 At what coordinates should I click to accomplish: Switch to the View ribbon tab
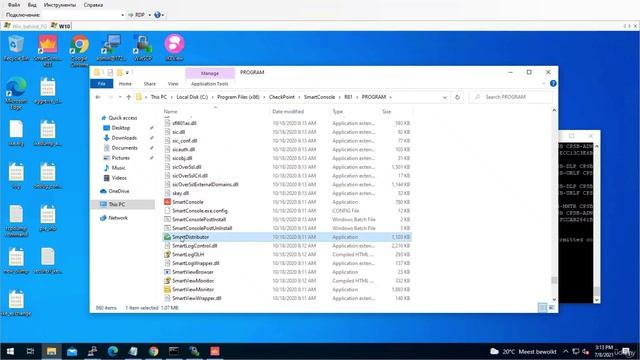pyautogui.click(x=173, y=84)
